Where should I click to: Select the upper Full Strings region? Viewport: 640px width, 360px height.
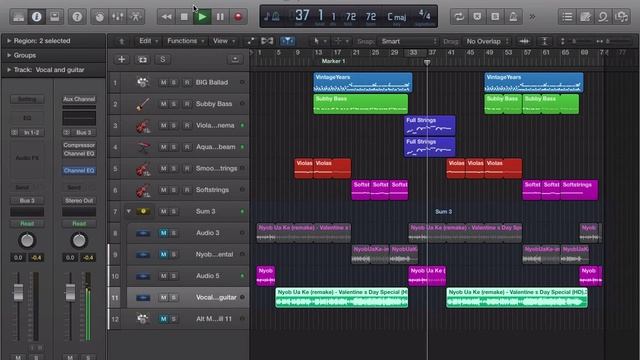[429, 126]
